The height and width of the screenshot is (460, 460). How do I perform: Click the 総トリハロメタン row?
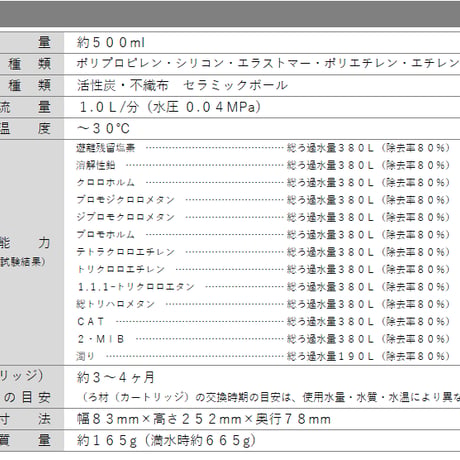tap(263, 304)
